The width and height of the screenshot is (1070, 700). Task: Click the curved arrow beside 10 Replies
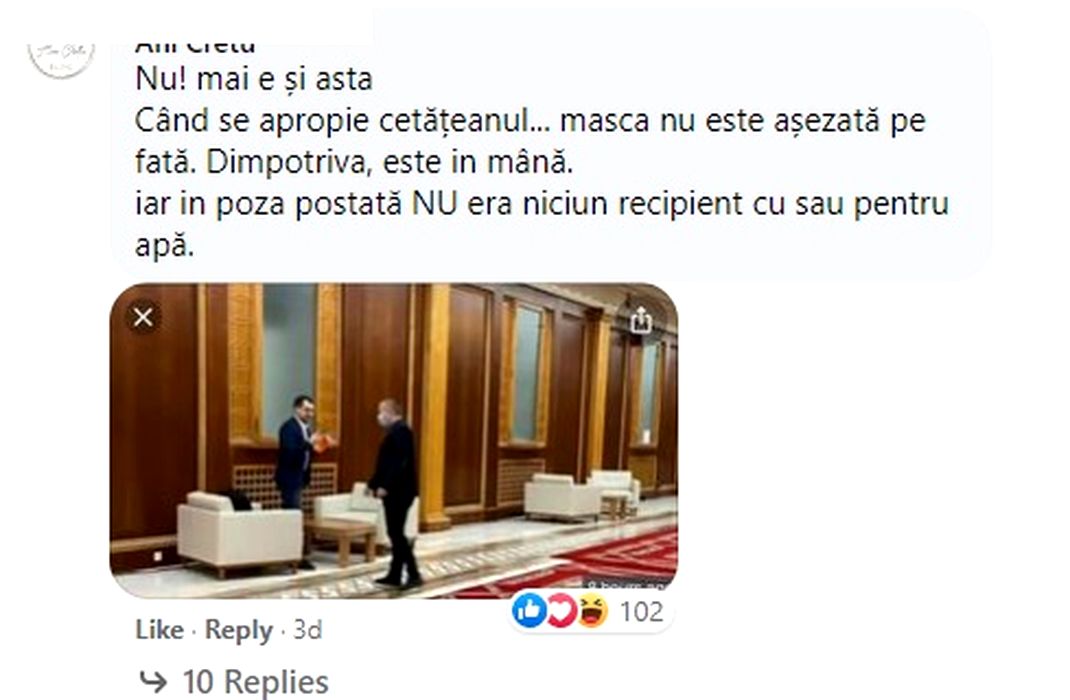pos(154,681)
